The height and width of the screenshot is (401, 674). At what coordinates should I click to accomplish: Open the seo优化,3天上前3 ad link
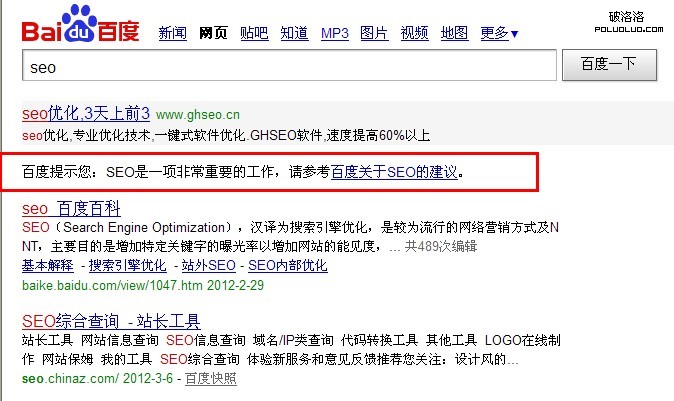86,114
